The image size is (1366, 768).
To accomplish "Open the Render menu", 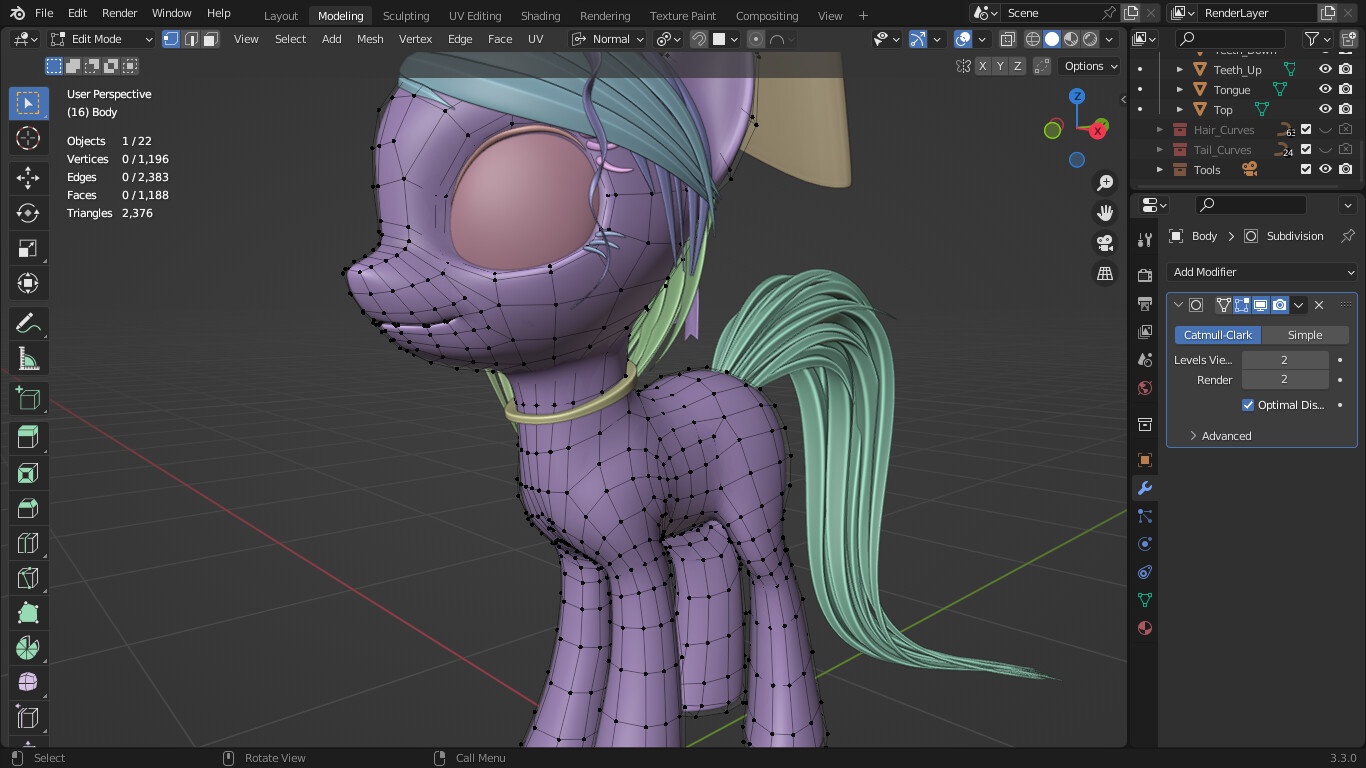I will (x=119, y=13).
